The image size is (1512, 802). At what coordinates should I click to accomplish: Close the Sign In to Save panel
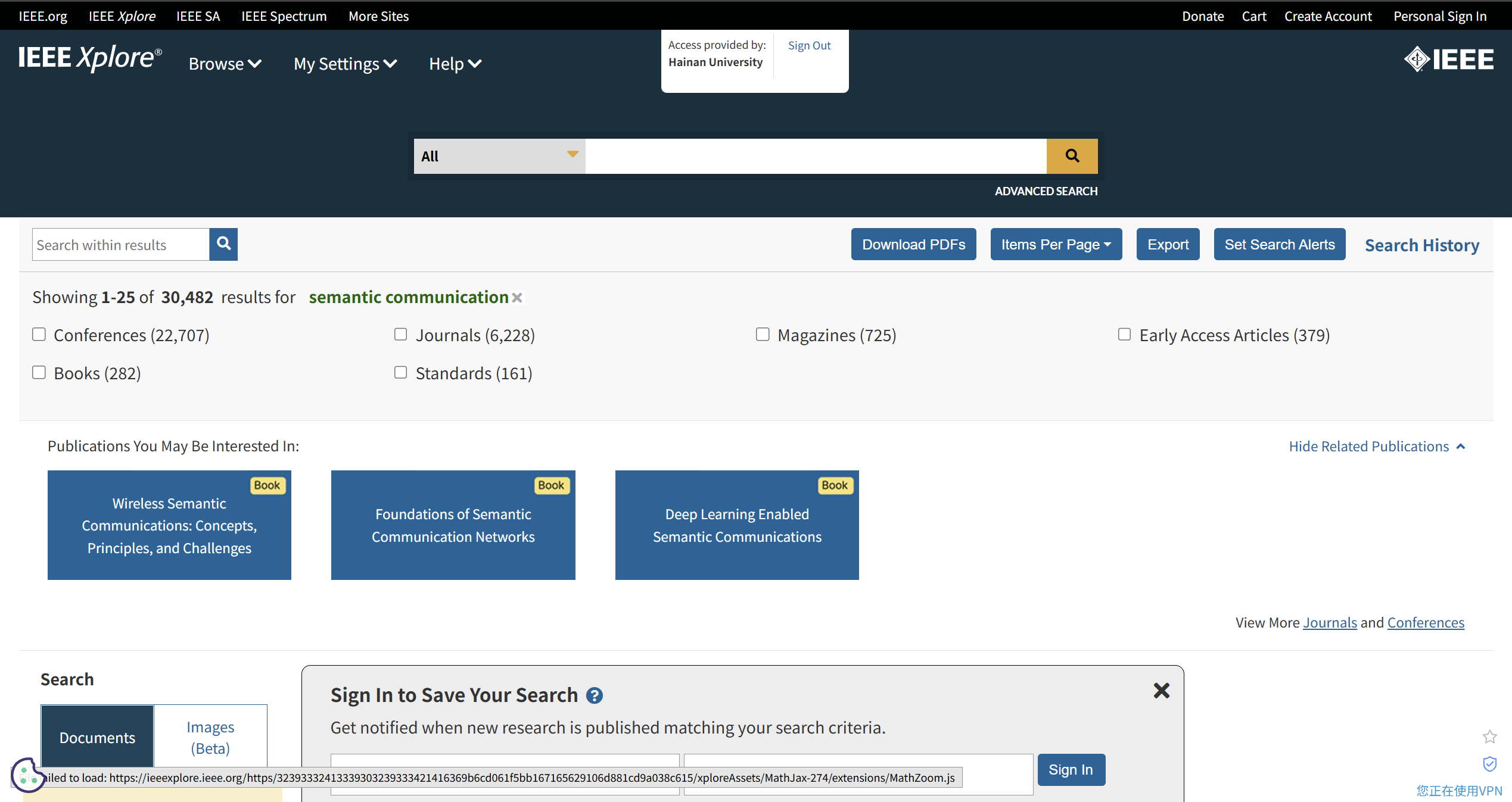point(1161,691)
